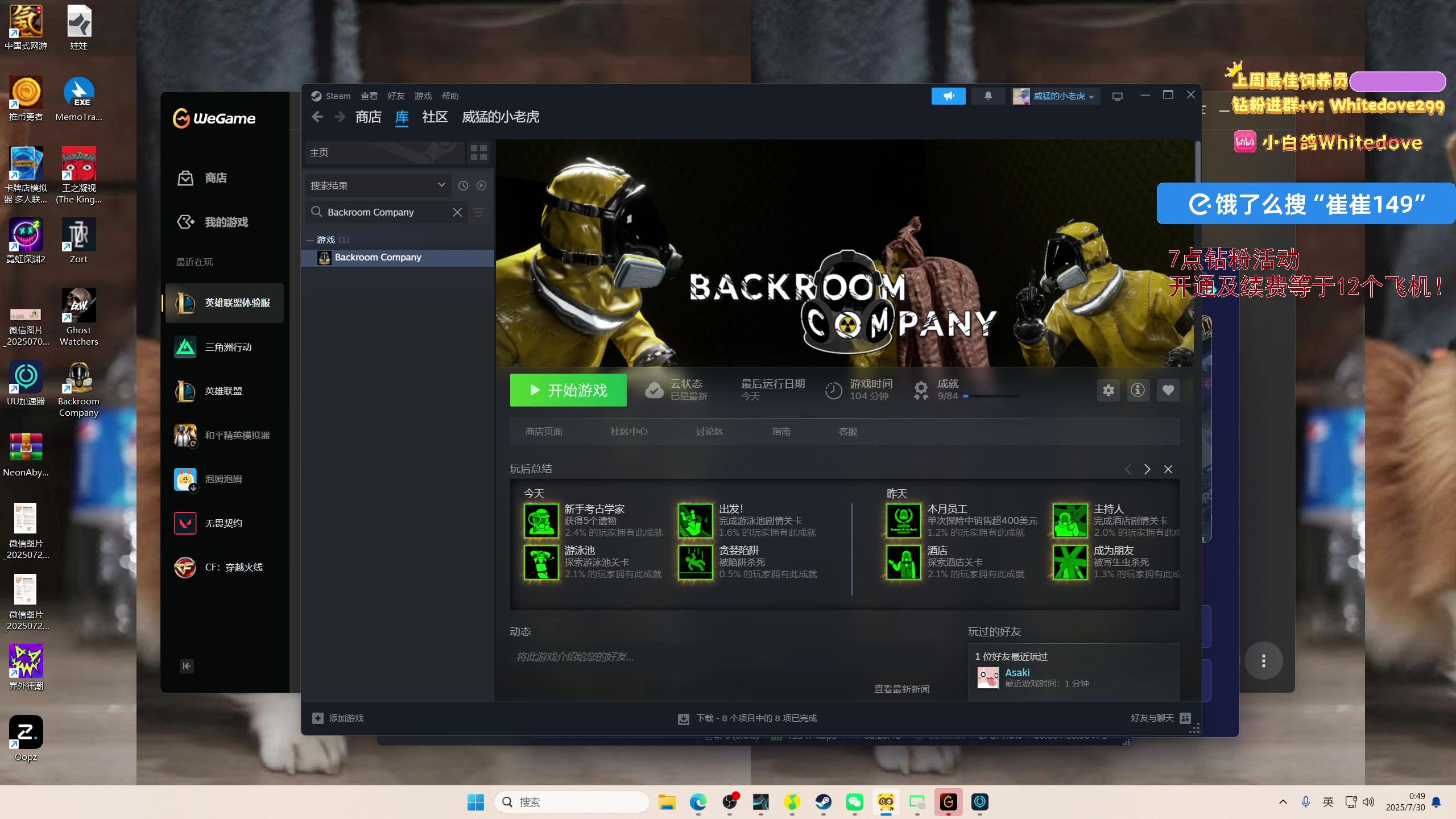The width and height of the screenshot is (1456, 819).
Task: Collapse the WeGame sidebar arrow
Action: (x=187, y=666)
